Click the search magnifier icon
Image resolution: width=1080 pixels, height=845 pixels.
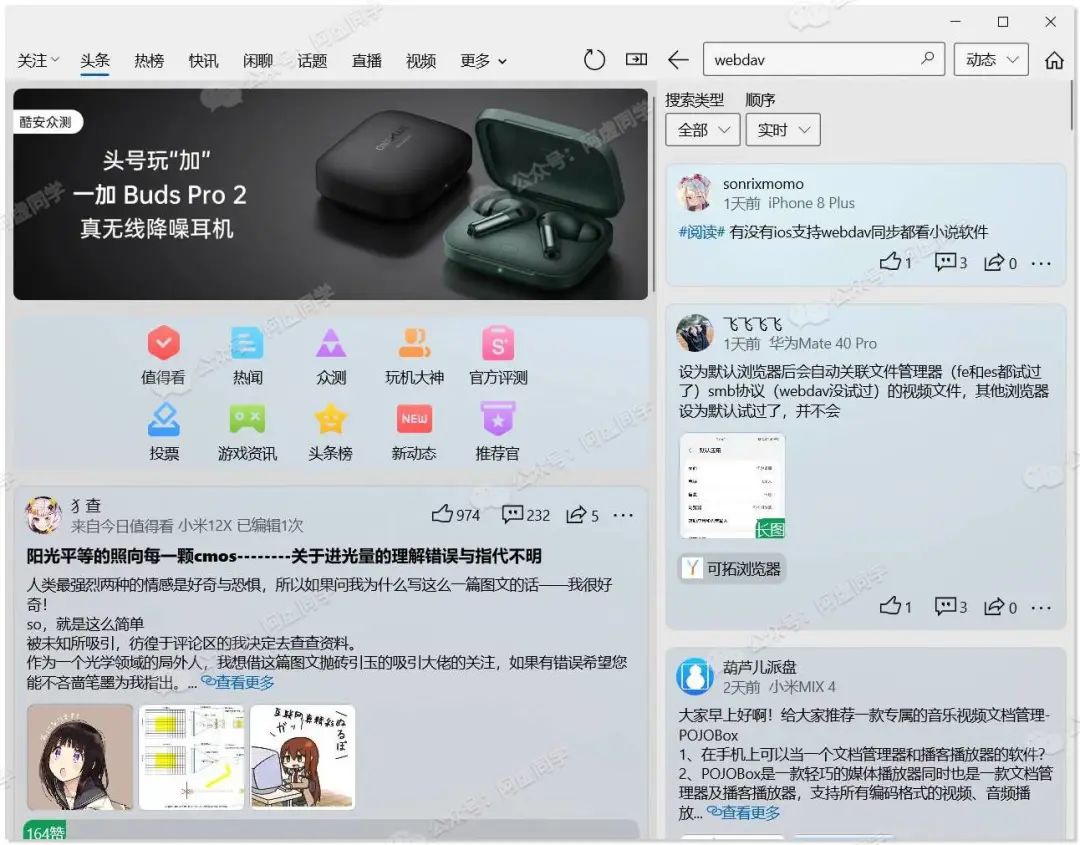tap(928, 59)
